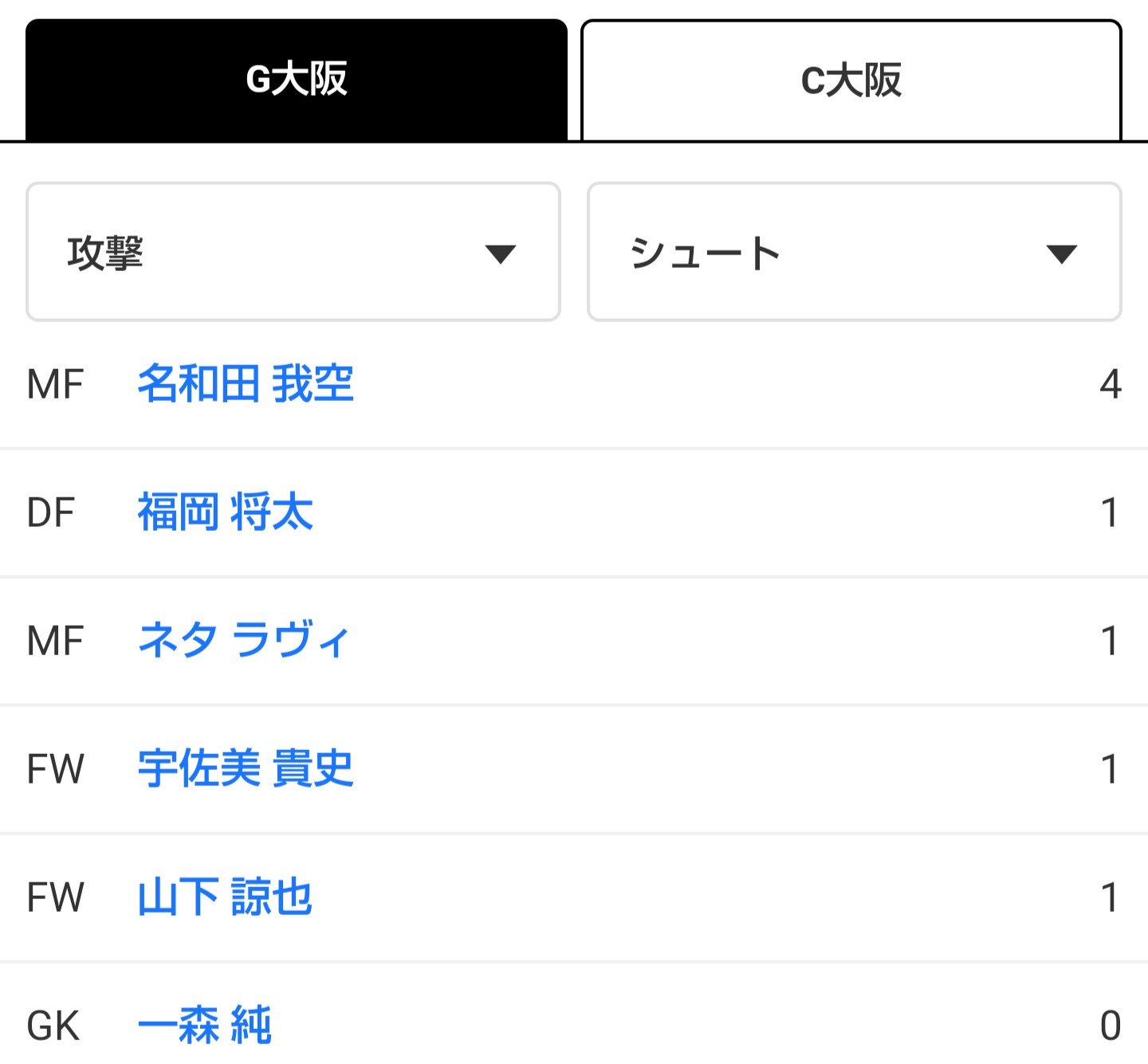This screenshot has width=1148, height=1064.
Task: Click the arrow icon in 攻撃 dropdown
Action: pyautogui.click(x=501, y=254)
